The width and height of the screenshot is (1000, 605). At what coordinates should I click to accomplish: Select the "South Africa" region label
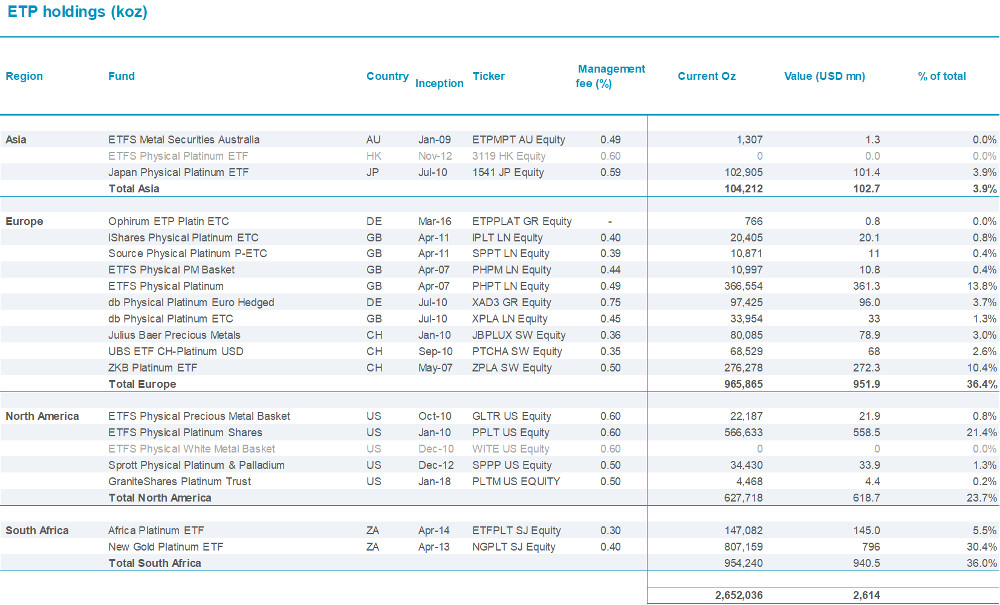[x=37, y=531]
